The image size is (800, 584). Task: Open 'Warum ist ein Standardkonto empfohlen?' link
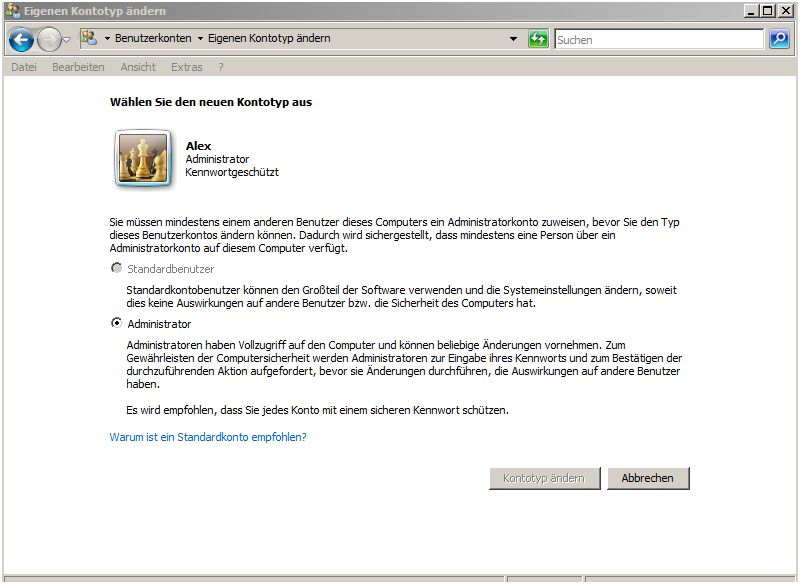(x=208, y=437)
